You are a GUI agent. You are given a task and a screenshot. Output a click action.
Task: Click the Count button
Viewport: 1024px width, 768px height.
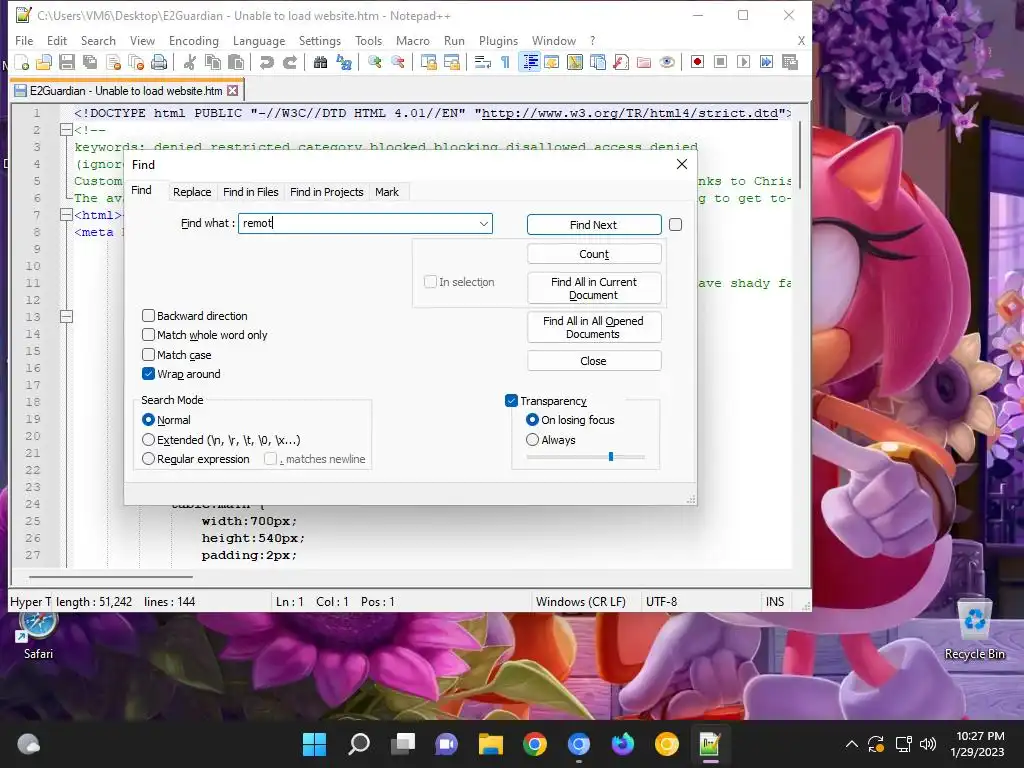594,254
